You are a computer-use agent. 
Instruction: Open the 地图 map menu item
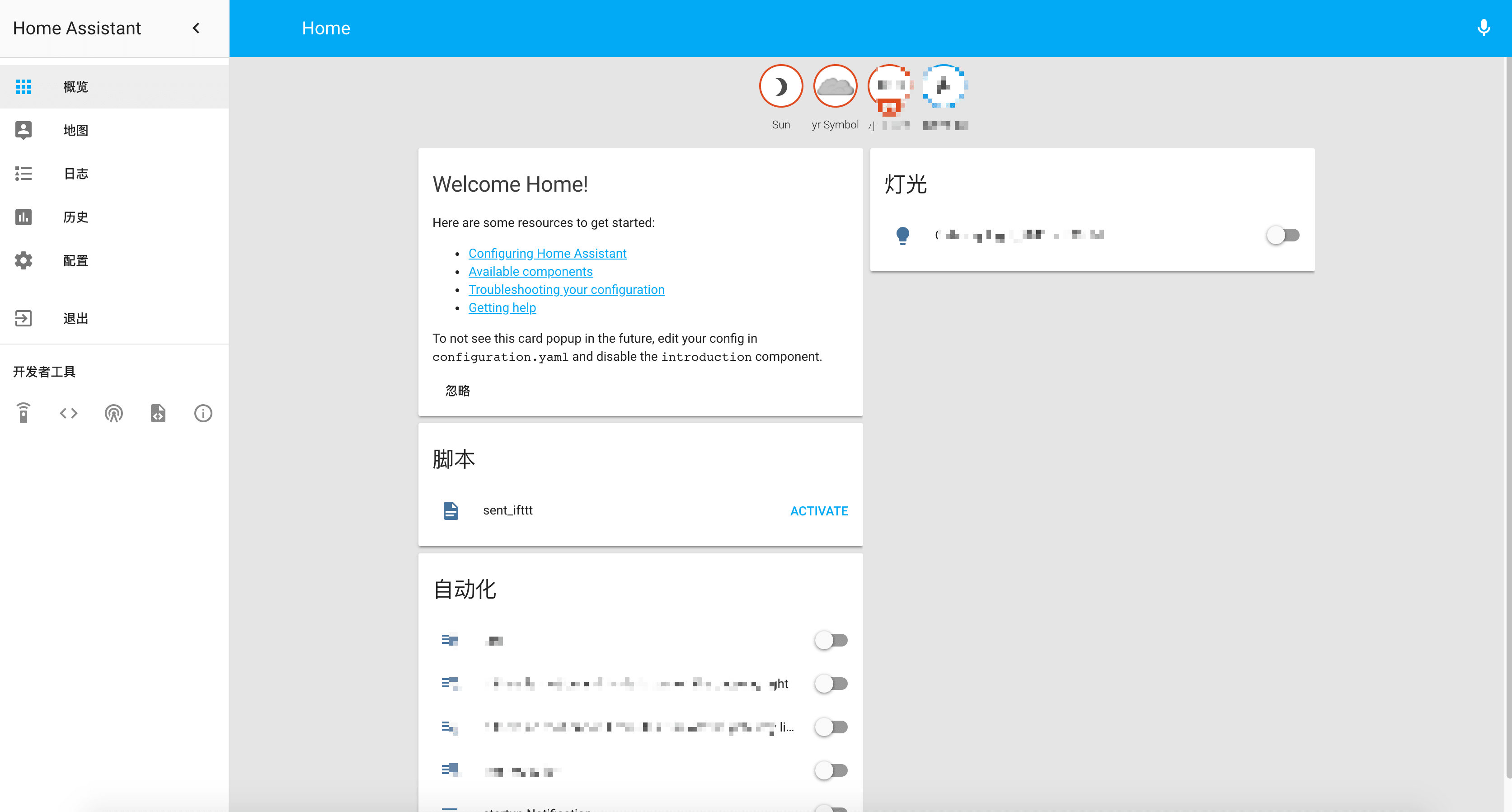click(x=76, y=130)
